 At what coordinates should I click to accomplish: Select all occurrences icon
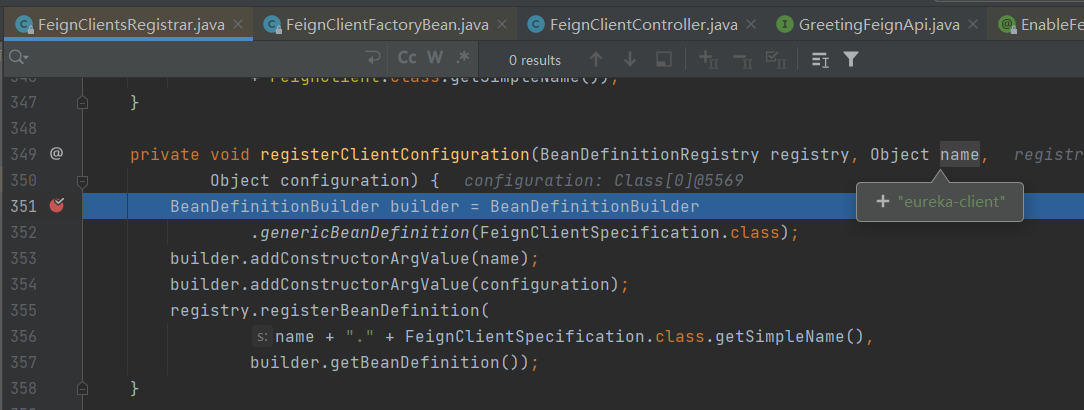(775, 59)
